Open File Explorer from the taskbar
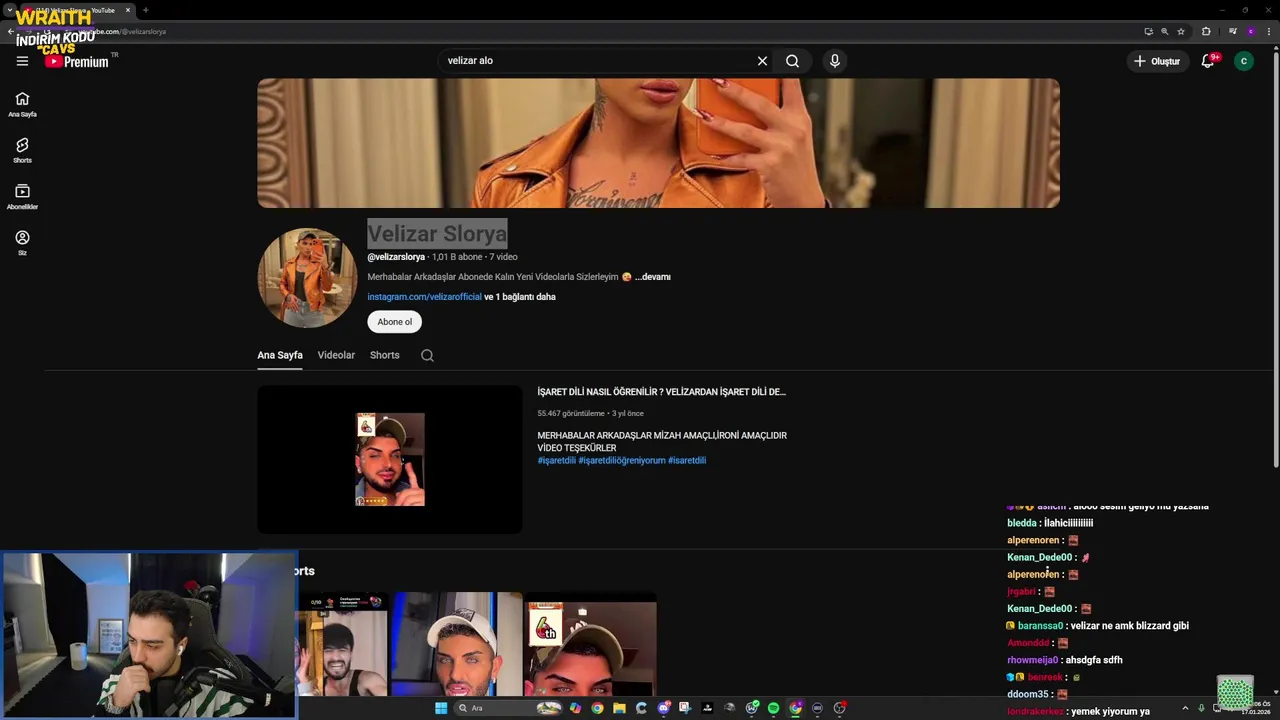The height and width of the screenshot is (720, 1280). tap(619, 708)
